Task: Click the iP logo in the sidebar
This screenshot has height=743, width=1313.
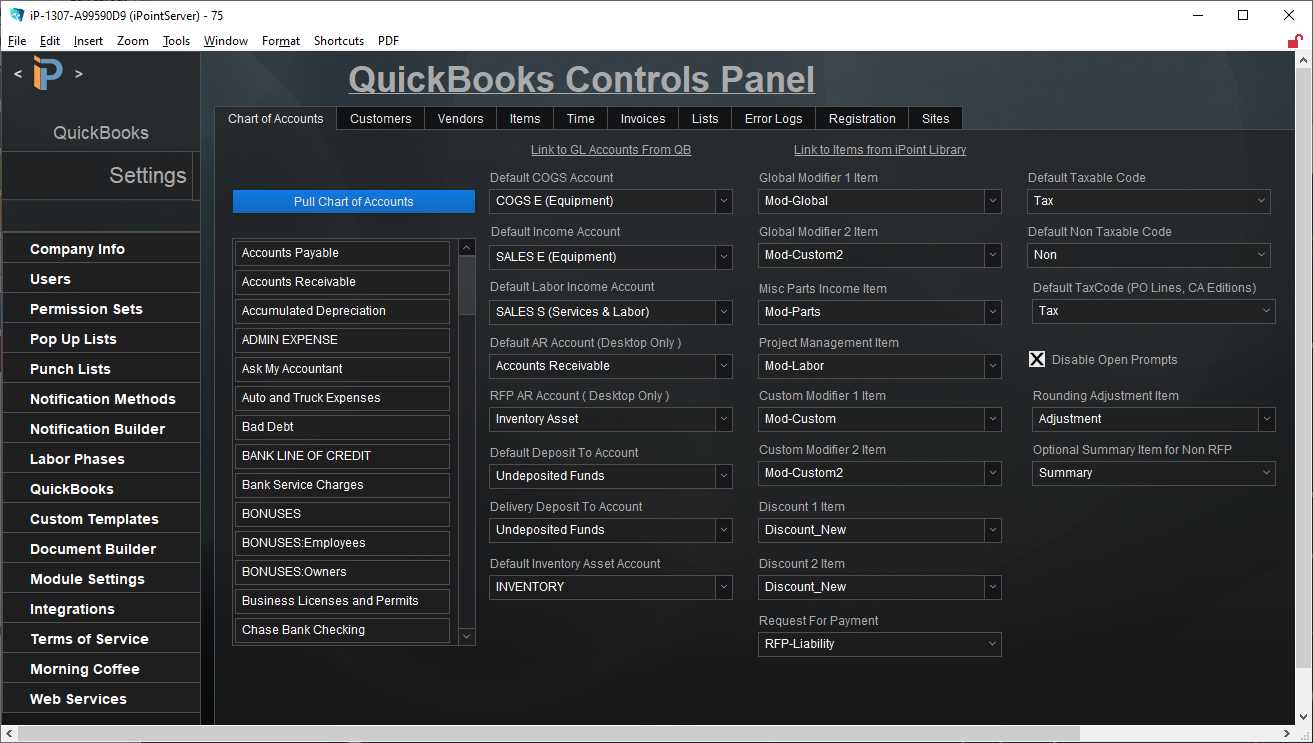Action: click(x=47, y=73)
